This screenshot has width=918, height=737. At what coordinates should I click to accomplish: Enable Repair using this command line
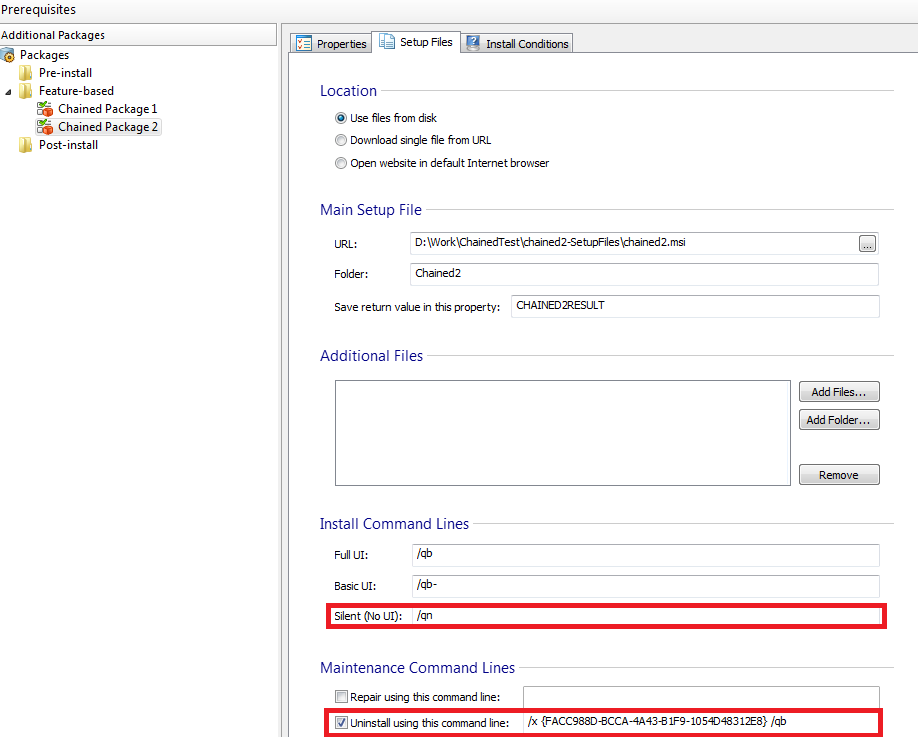point(341,697)
